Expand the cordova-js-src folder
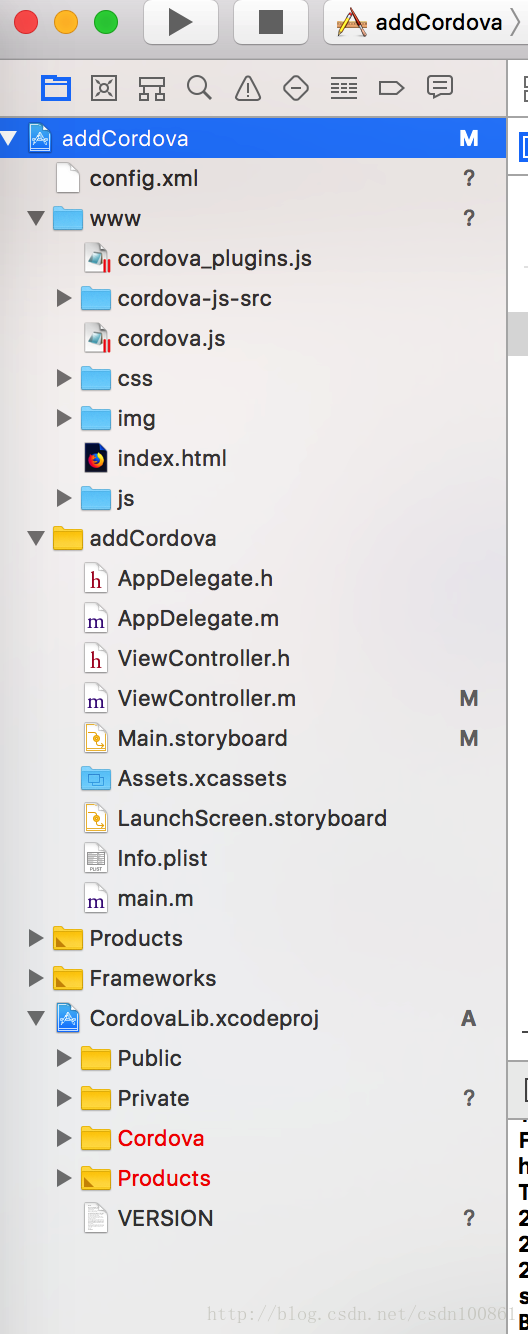Image resolution: width=528 pixels, height=1334 pixels. 64,298
